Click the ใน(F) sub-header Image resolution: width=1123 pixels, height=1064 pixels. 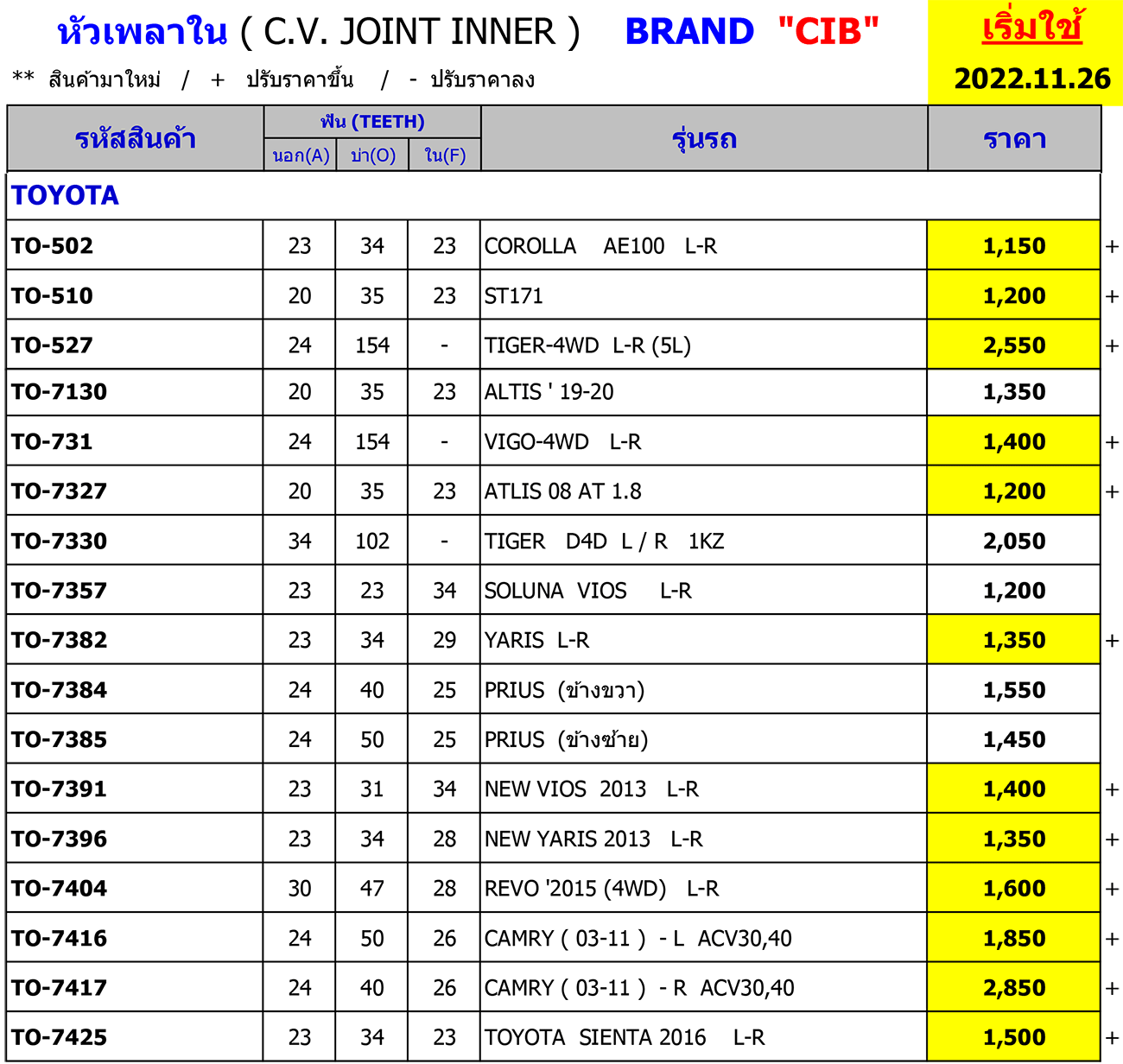pos(445,155)
